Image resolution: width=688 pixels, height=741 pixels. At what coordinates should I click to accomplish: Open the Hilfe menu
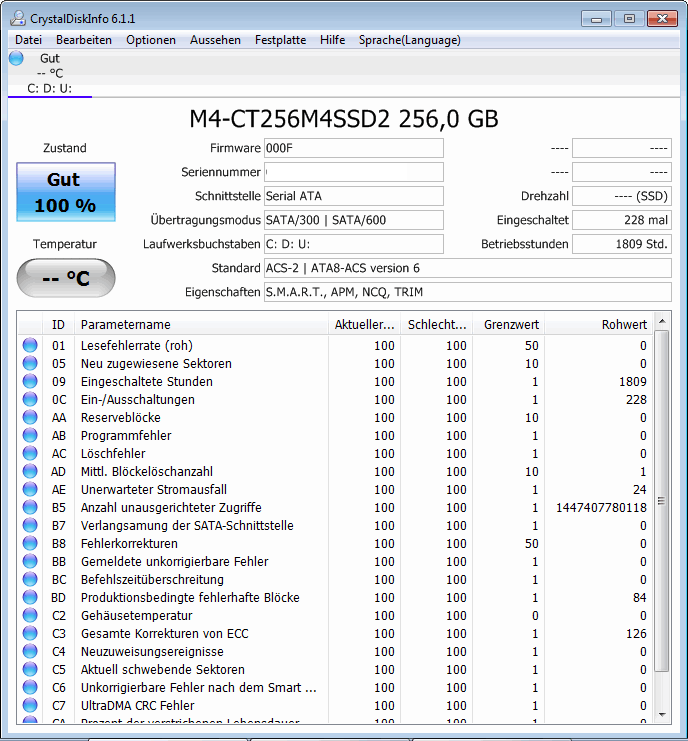pos(333,40)
